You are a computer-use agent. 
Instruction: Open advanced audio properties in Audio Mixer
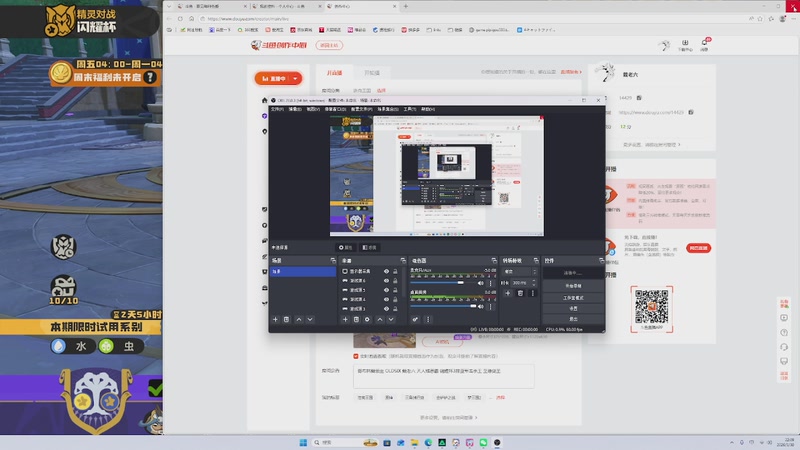(x=415, y=319)
